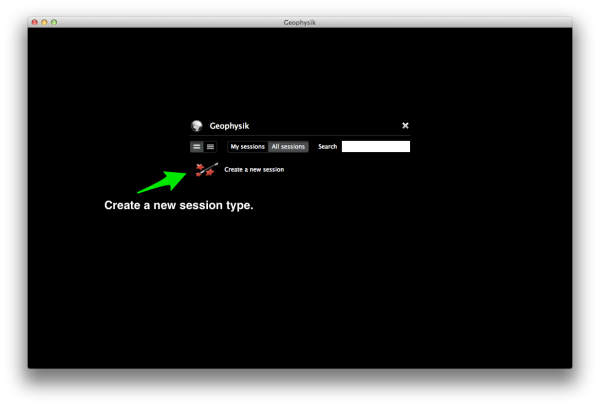Click empty title bar space right of title

click(450, 21)
